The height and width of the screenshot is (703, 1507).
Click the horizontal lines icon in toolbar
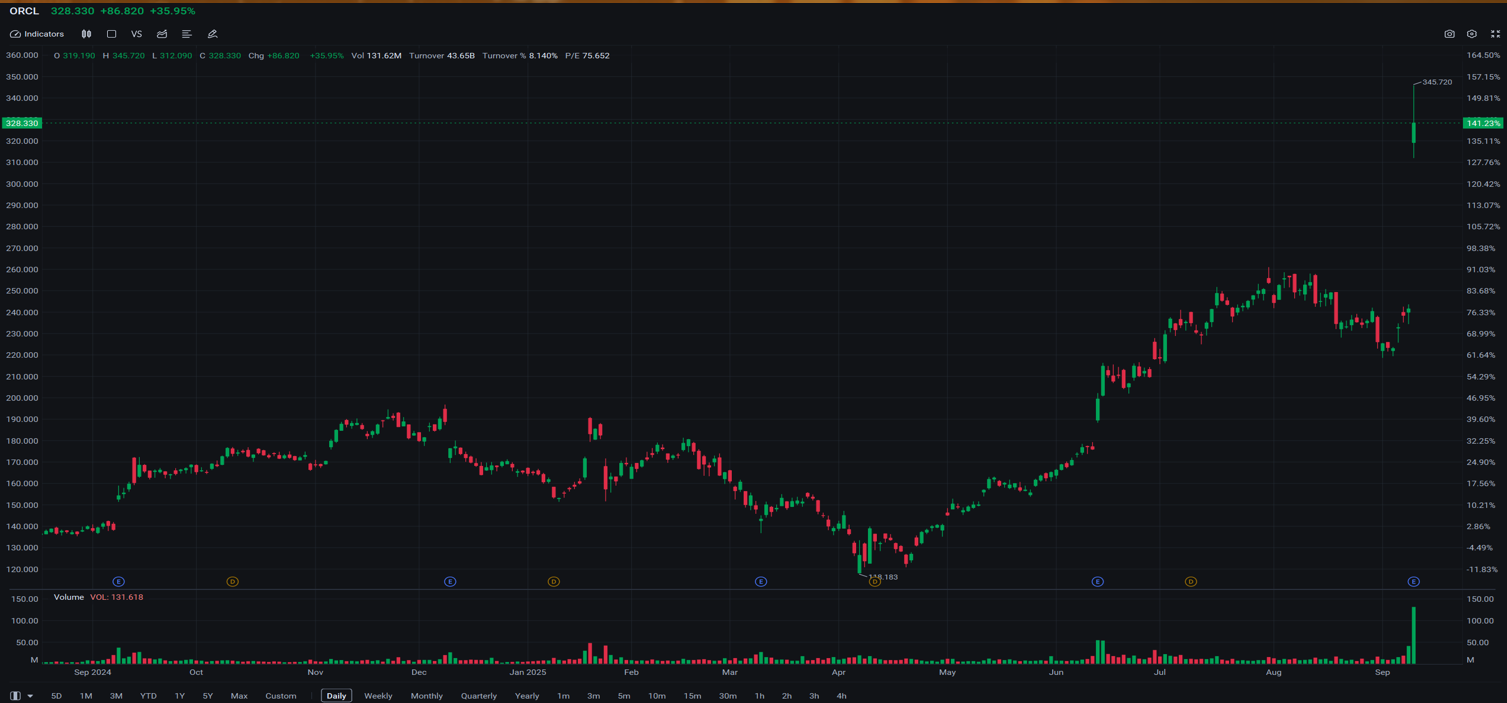(x=187, y=34)
